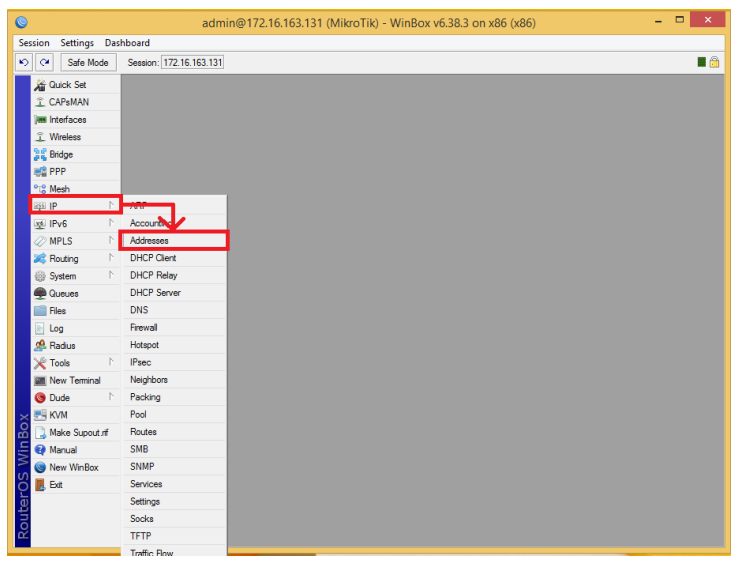Image resolution: width=739 pixels, height=563 pixels.
Task: Expand Routing submenu arrow
Action: (x=111, y=258)
